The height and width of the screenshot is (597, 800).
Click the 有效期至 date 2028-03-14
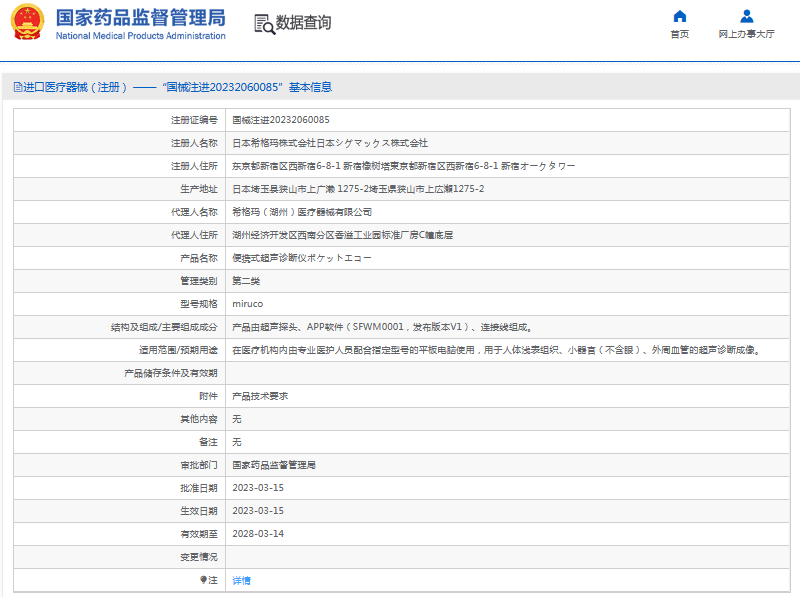pyautogui.click(x=256, y=533)
